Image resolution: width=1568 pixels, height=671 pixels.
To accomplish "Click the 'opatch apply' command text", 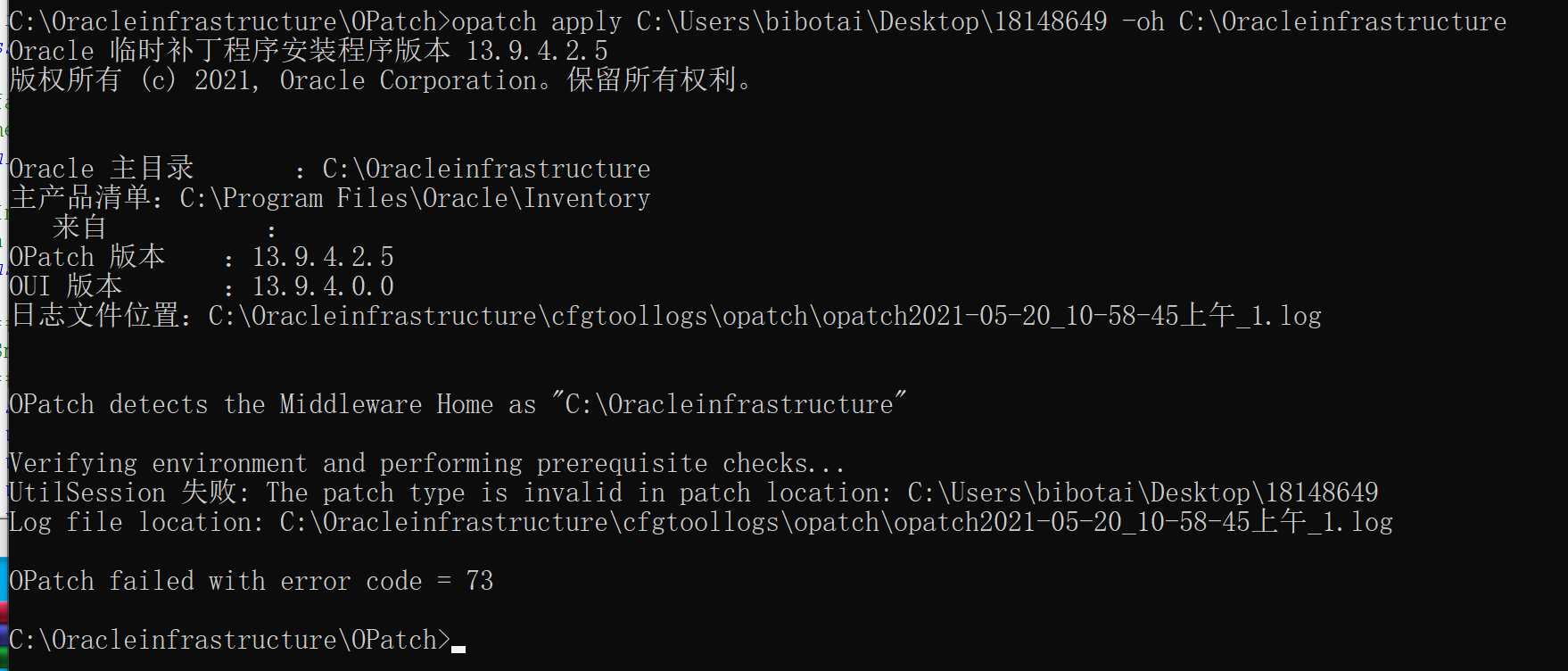I will pos(536,21).
